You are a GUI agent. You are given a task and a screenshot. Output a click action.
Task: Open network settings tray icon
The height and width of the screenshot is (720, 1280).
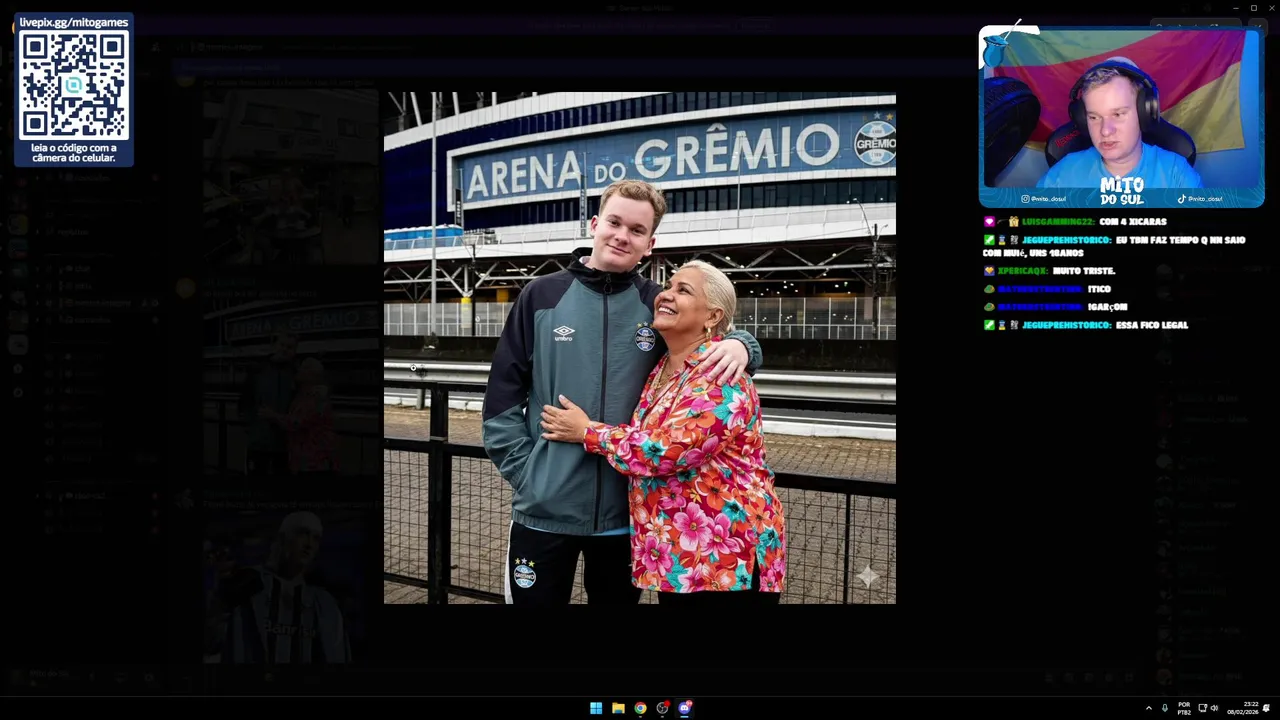[x=1202, y=708]
